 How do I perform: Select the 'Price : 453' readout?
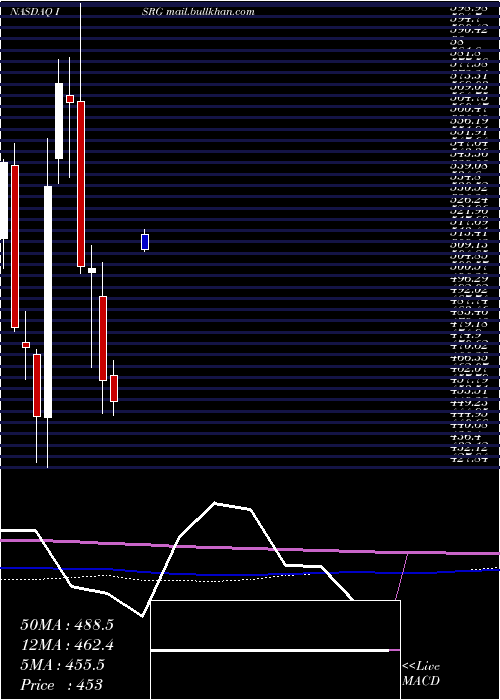click(x=61, y=685)
